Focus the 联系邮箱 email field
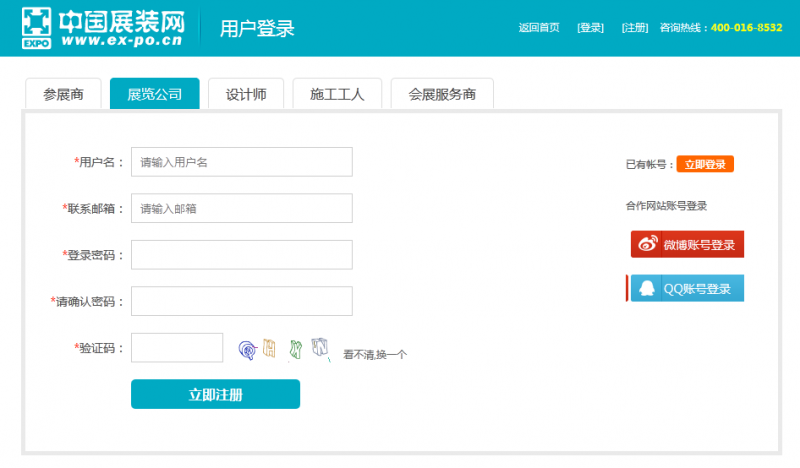Screen dimensions: 800x468 click(x=241, y=208)
